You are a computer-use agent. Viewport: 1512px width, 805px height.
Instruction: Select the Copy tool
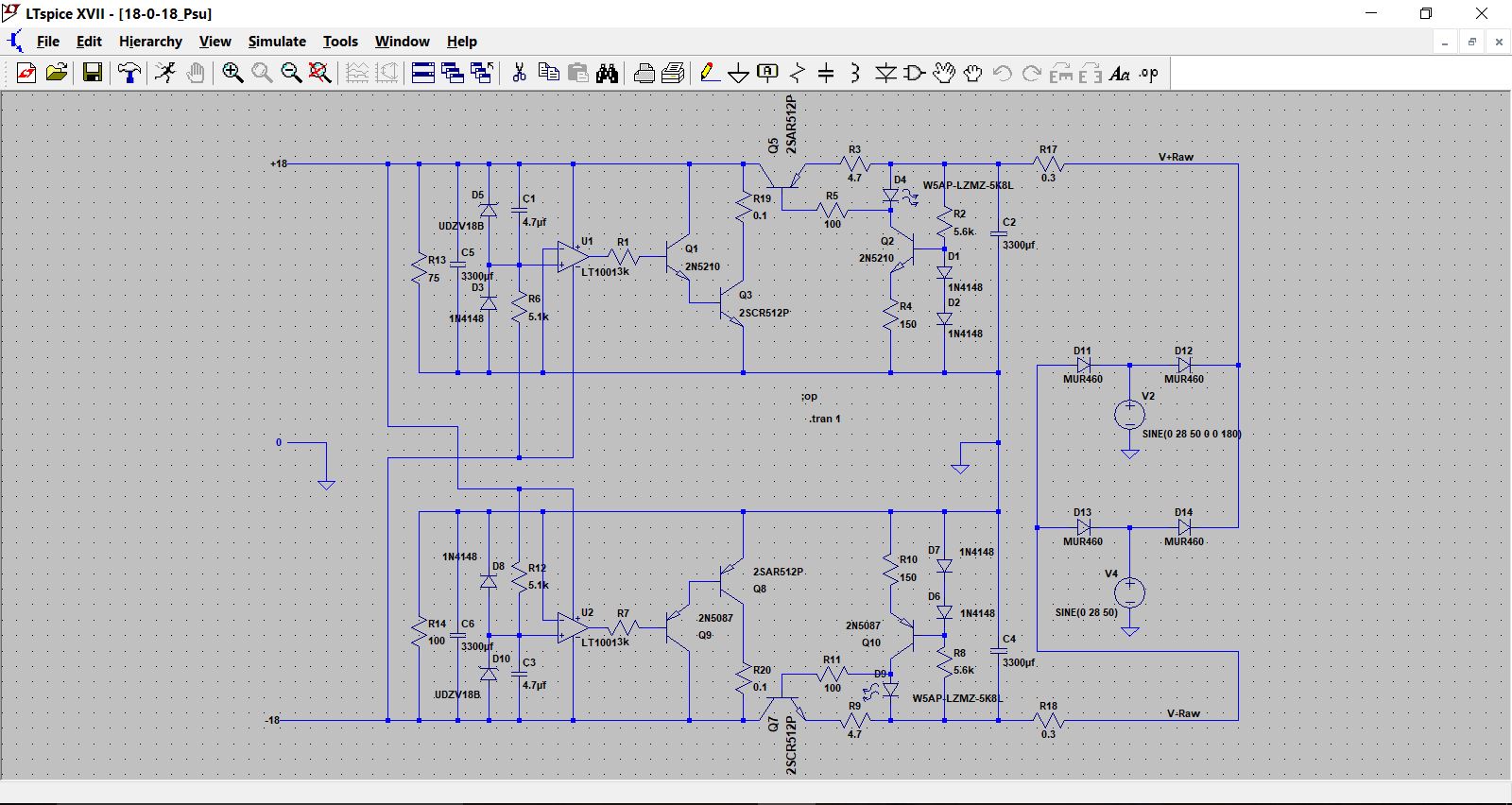coord(548,73)
